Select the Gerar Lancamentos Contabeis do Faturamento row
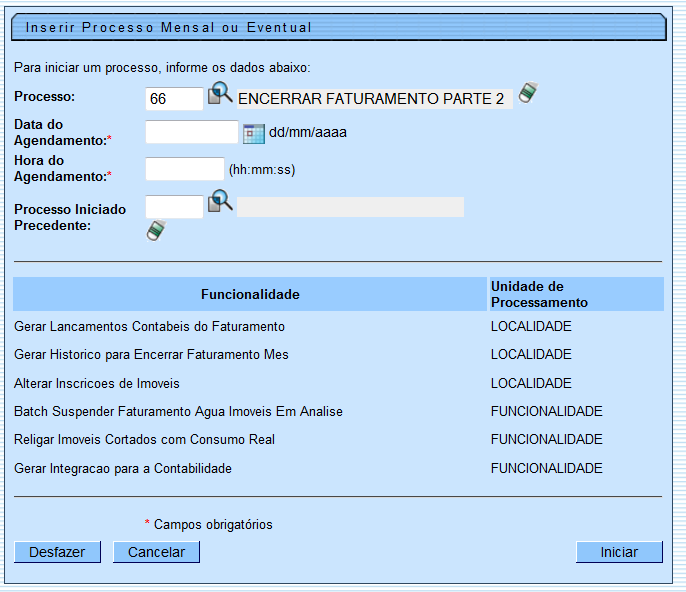686x592 pixels. (x=150, y=327)
